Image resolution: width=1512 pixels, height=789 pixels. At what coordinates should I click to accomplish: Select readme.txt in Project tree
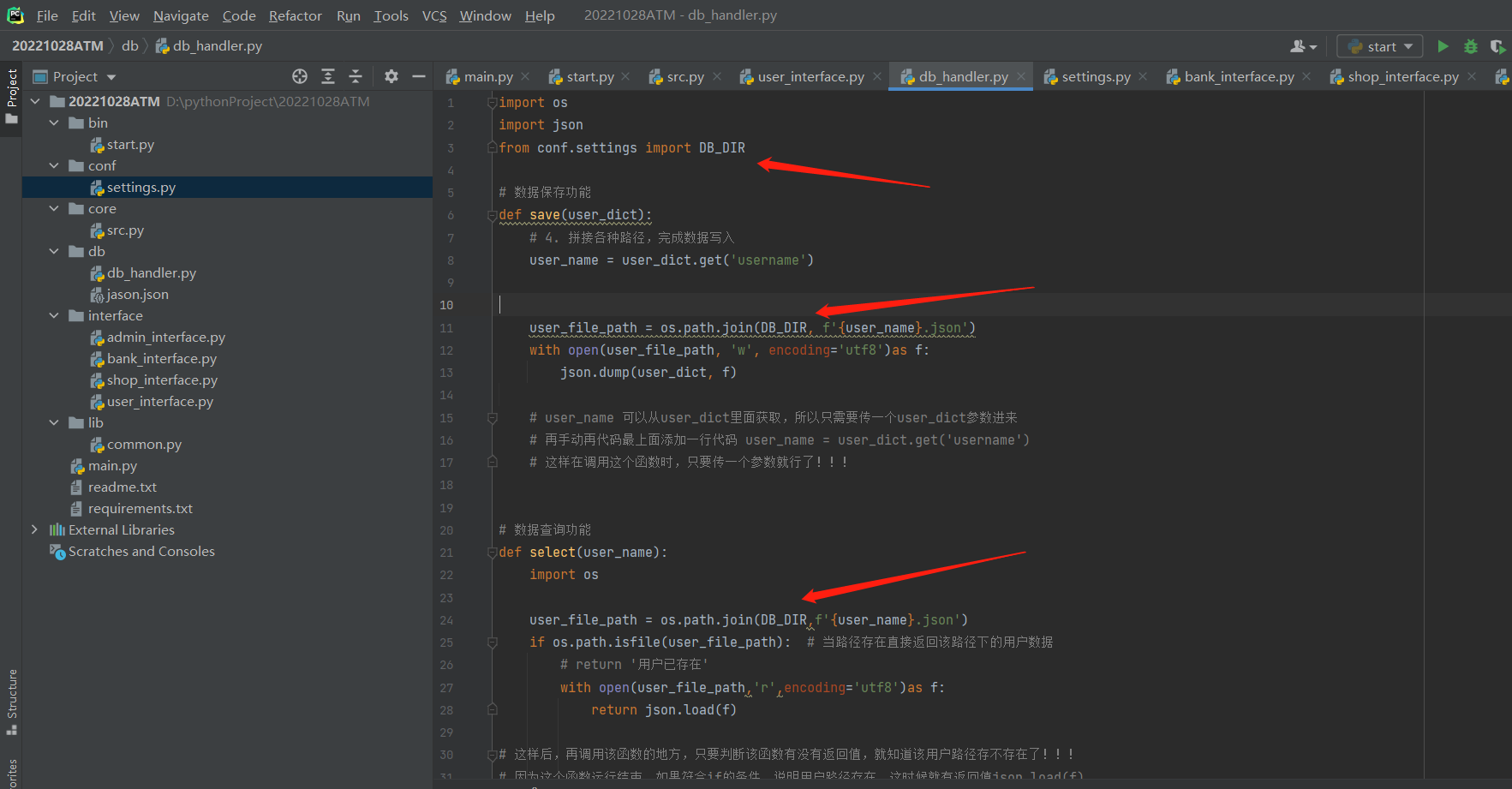(x=123, y=487)
